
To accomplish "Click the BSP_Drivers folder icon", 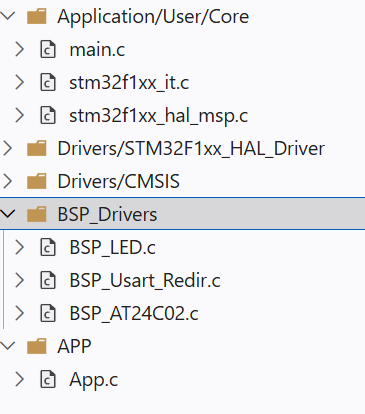I will [37, 214].
